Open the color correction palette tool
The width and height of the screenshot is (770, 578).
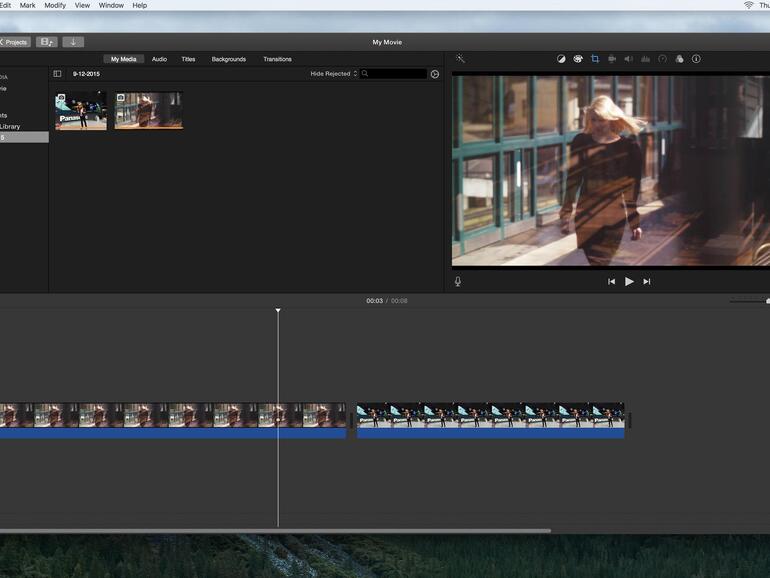pyautogui.click(x=578, y=59)
